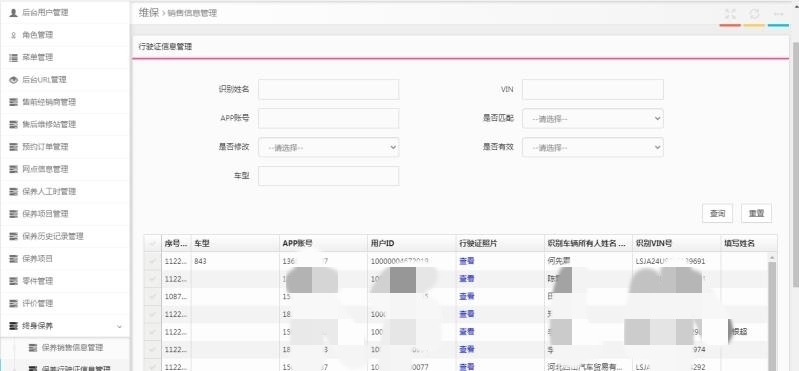Click the 行驶证照片 column header
Viewport: 799px width, 371px height.
[x=500, y=244]
